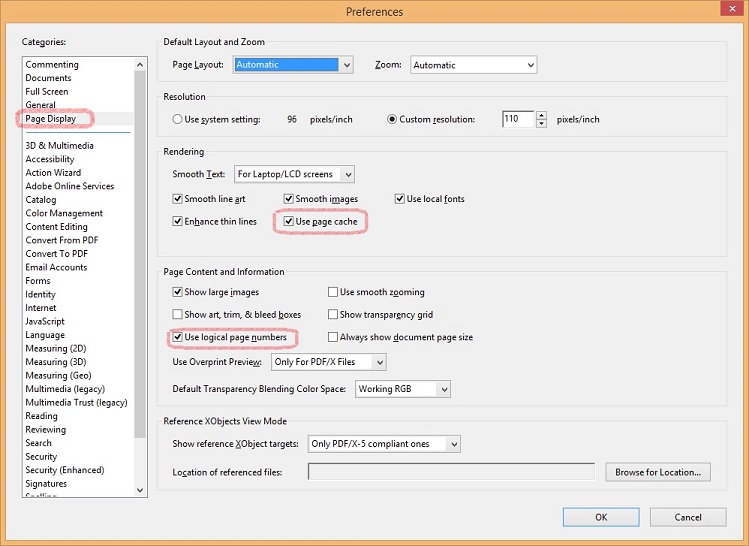Expand the Zoom dropdown menu
749x546 pixels.
[472, 65]
